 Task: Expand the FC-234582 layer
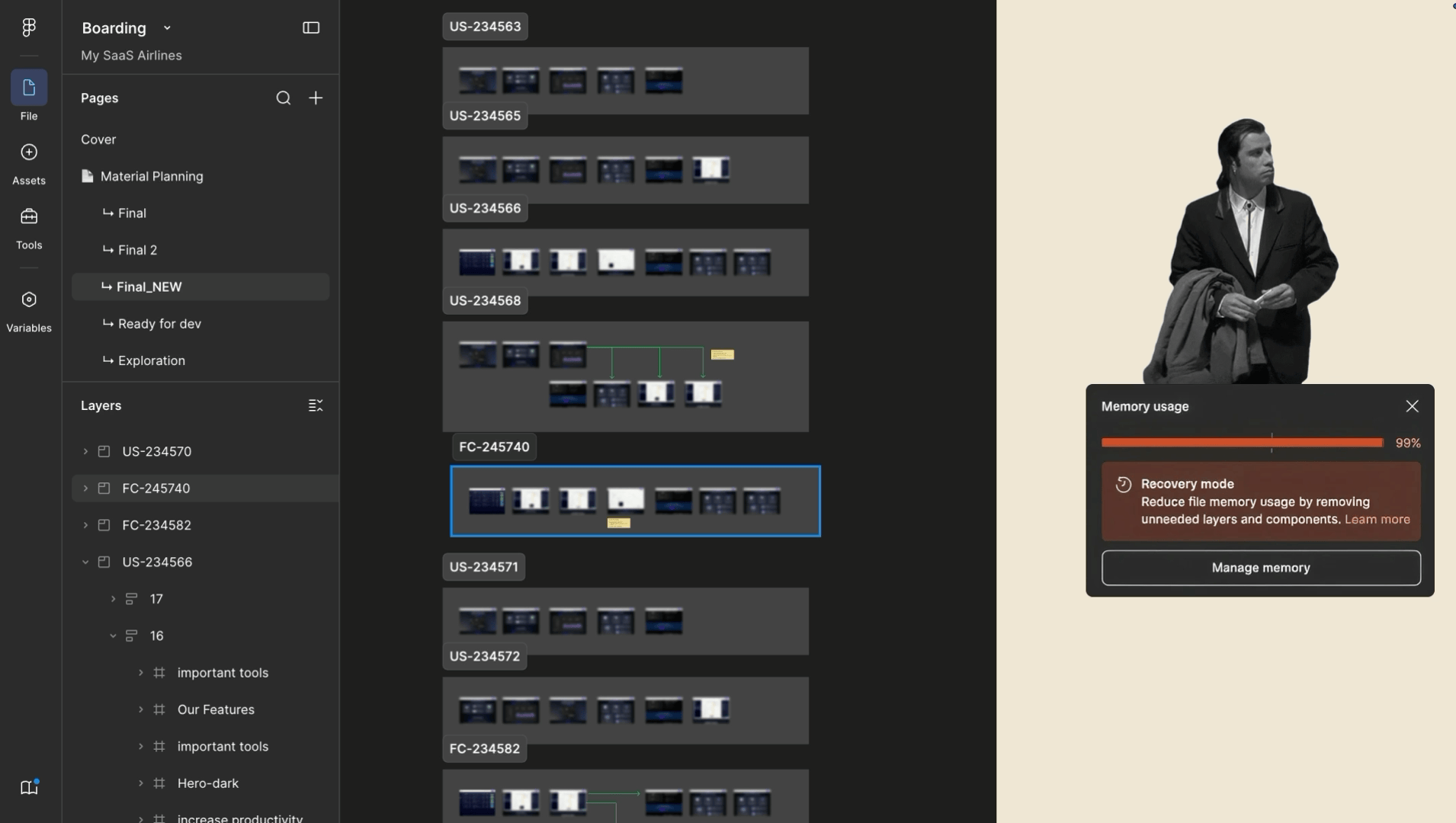pos(85,525)
